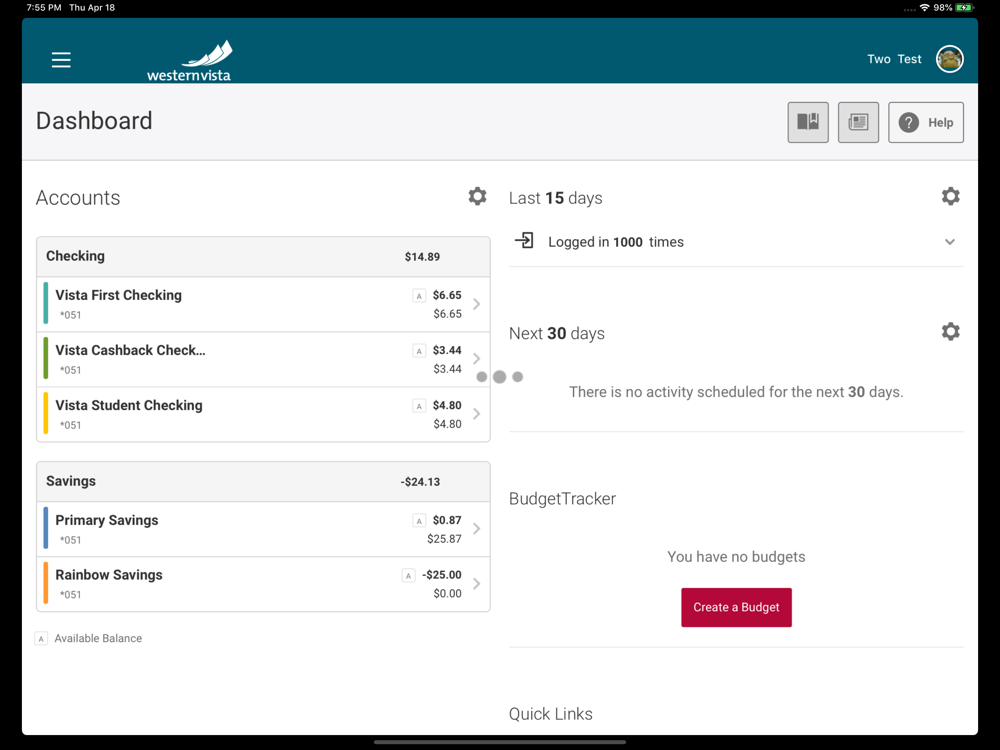
Task: Open the hamburger navigation menu
Action: click(61, 60)
